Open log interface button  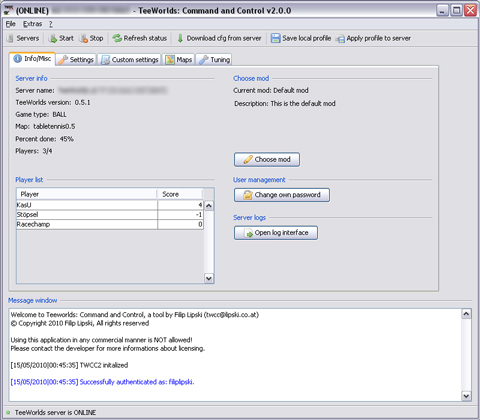click(x=276, y=233)
